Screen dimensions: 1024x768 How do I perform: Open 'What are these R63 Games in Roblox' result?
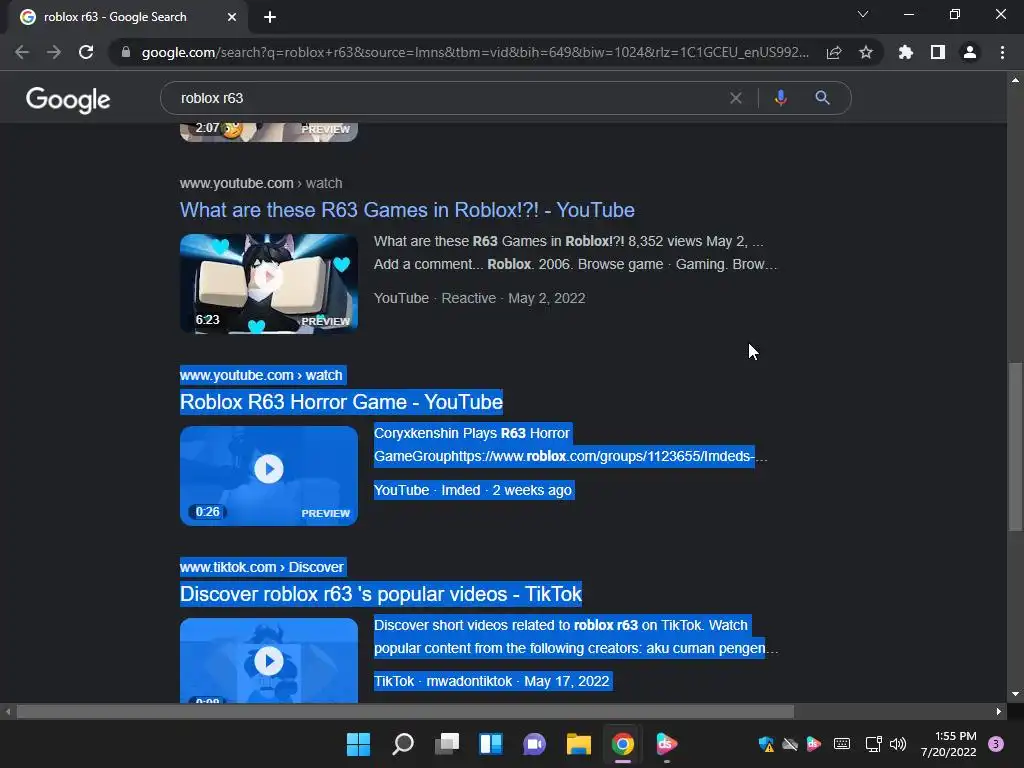tap(407, 210)
